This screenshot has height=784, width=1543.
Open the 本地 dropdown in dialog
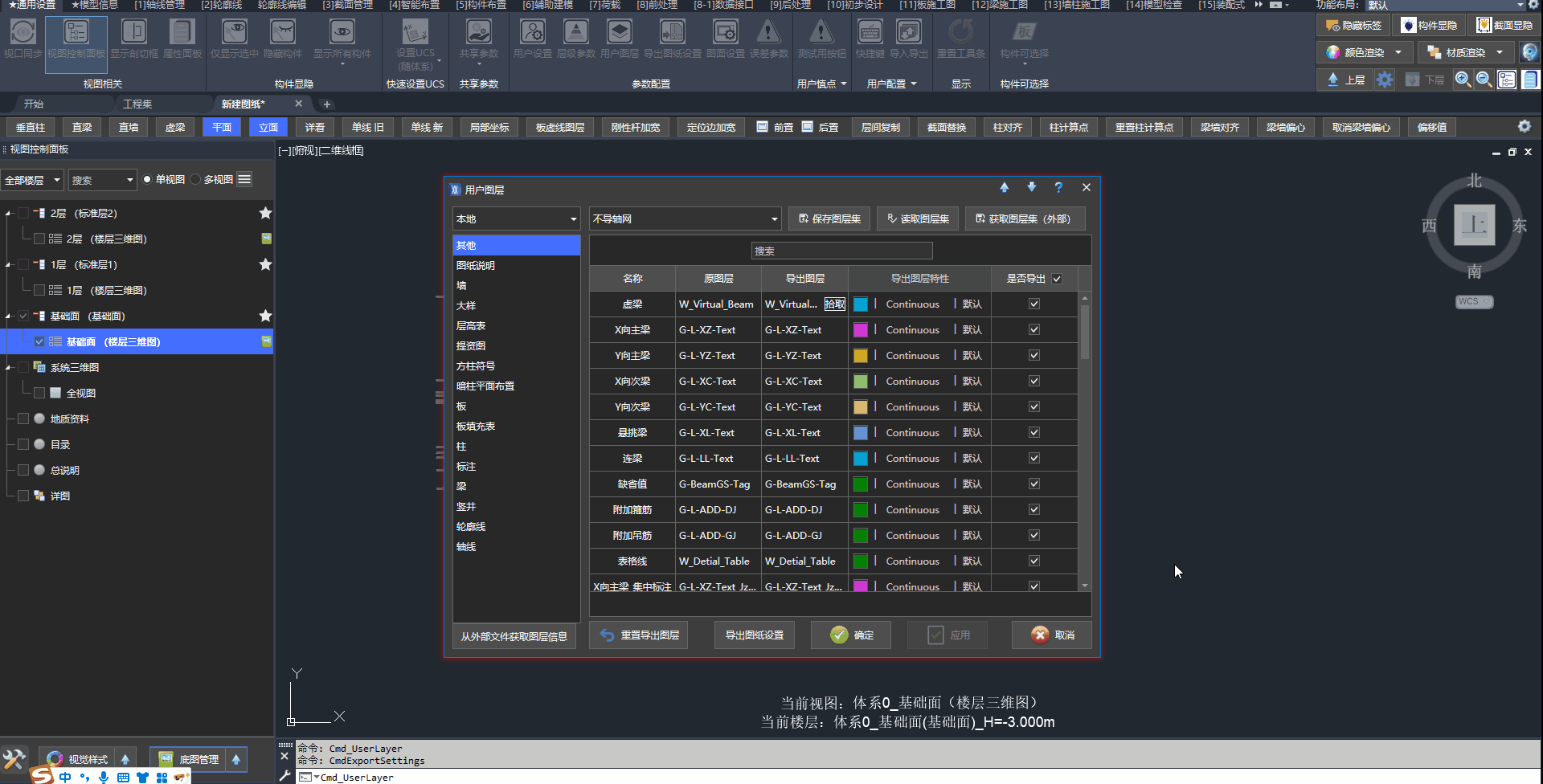(x=516, y=219)
